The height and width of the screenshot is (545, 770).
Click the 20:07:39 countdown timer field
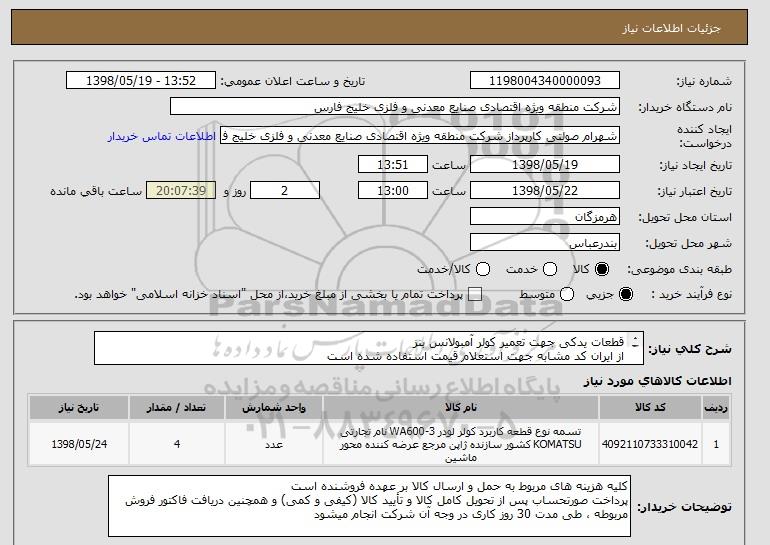coord(181,191)
